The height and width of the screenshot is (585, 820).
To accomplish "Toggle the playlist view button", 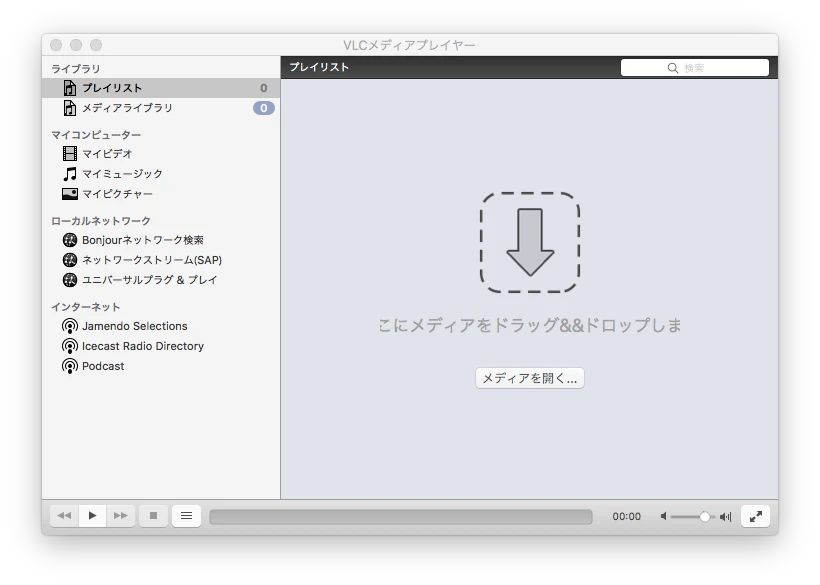I will tap(186, 516).
